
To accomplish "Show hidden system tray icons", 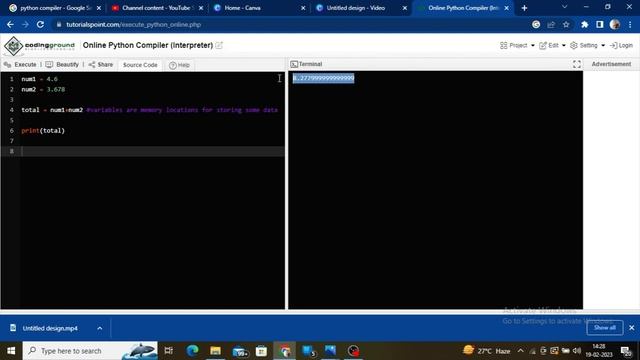I will 520,351.
